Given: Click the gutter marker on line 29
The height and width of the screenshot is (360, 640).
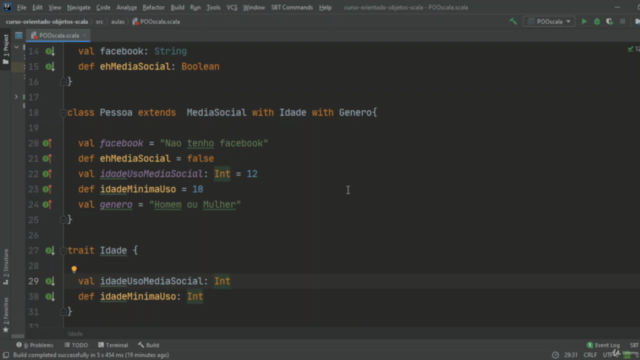Looking at the screenshot, I should tap(50, 281).
